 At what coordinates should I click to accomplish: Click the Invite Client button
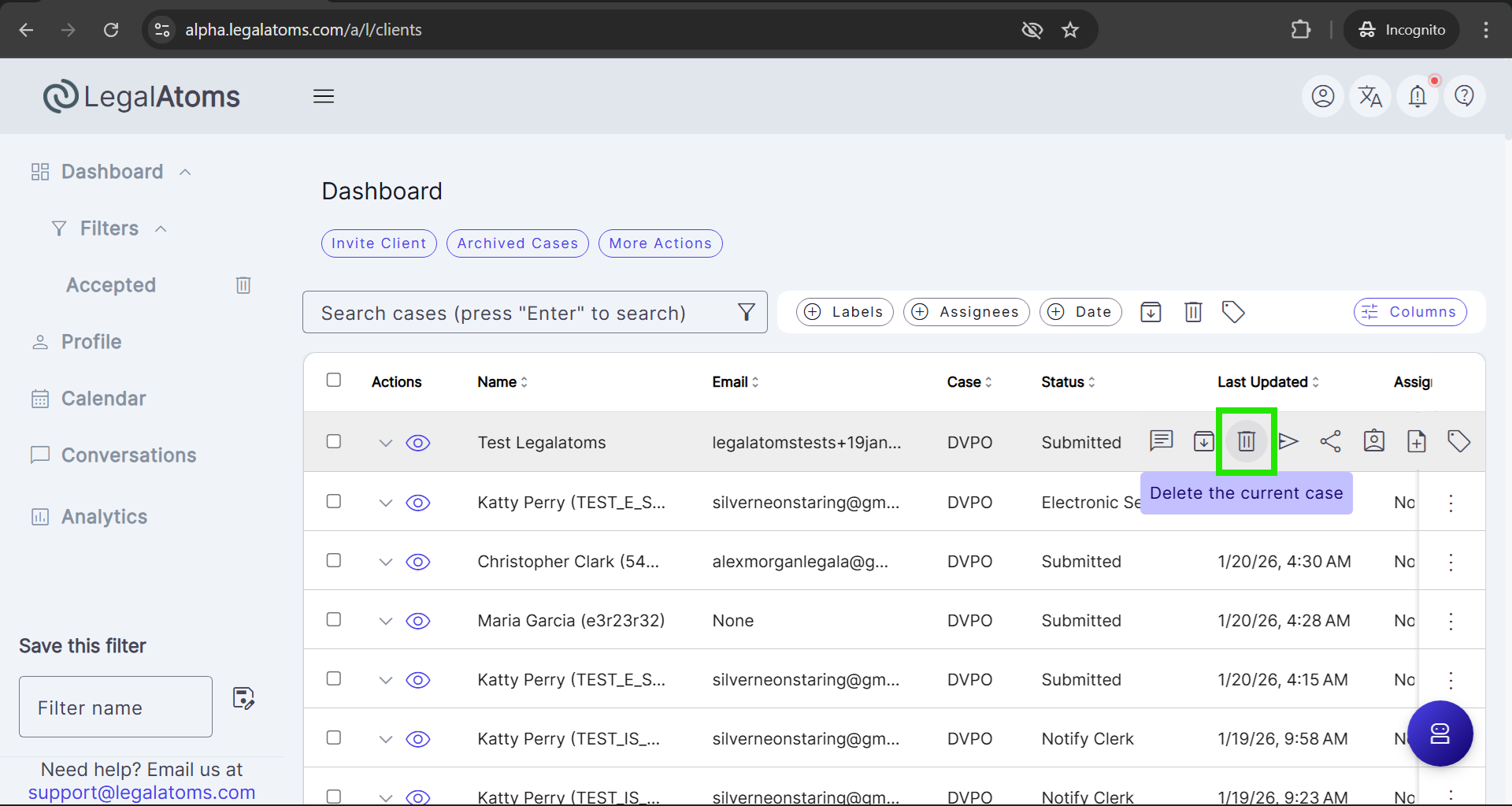(379, 243)
